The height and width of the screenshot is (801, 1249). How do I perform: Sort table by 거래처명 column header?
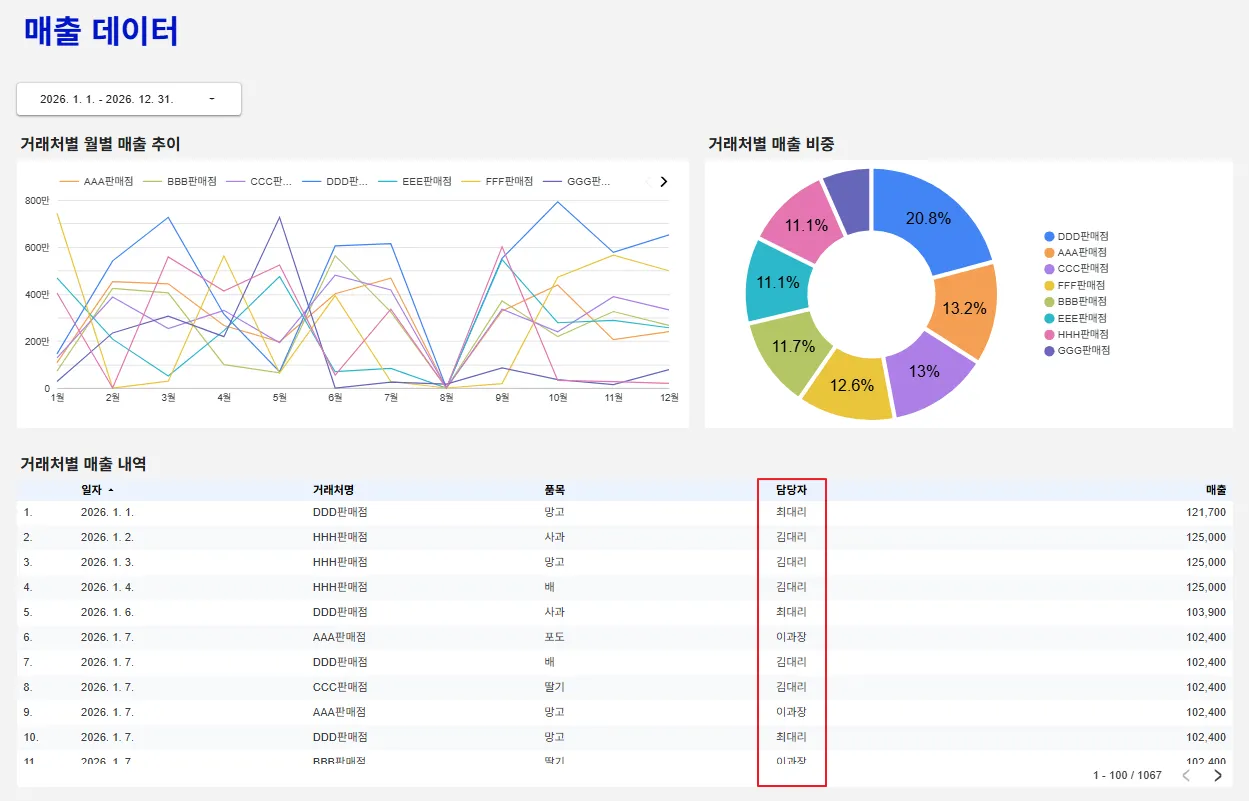click(333, 490)
